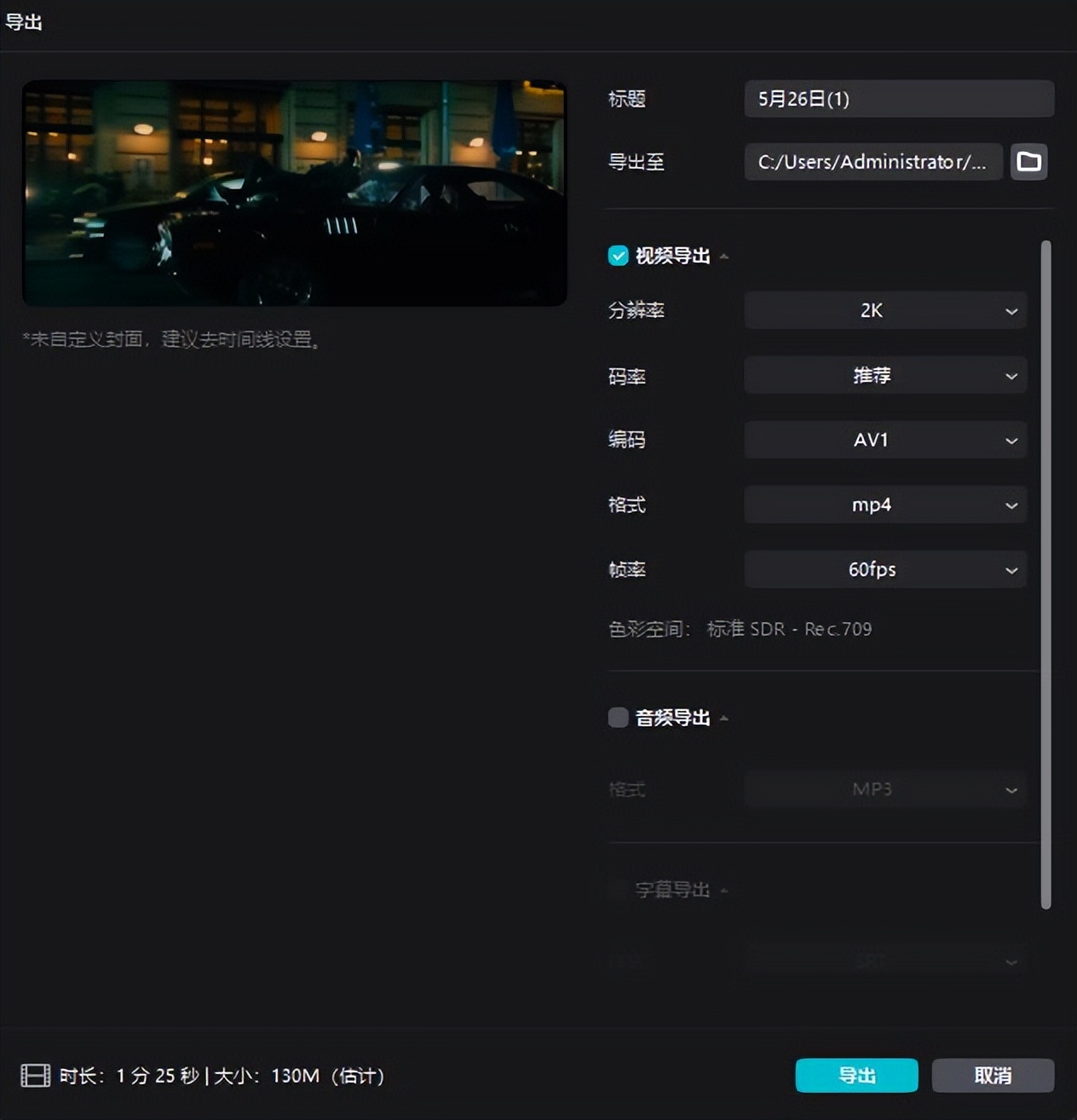
Task: Click the export path field C:/Users/Administrator
Action: point(873,162)
